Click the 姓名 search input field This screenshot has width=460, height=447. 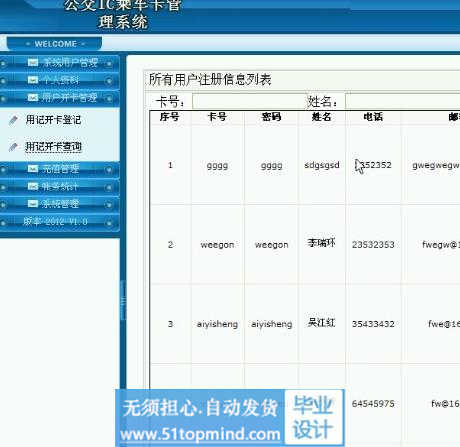pyautogui.click(x=403, y=102)
